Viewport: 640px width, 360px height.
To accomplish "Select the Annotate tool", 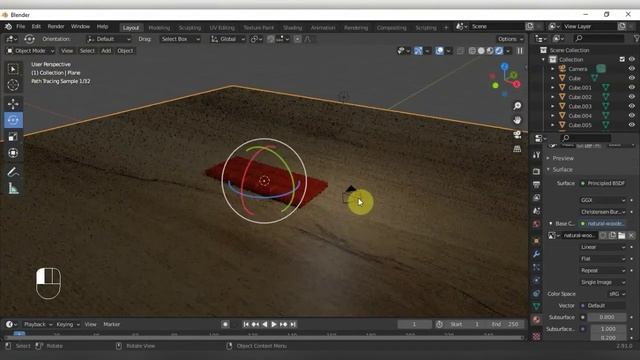I will [x=13, y=172].
